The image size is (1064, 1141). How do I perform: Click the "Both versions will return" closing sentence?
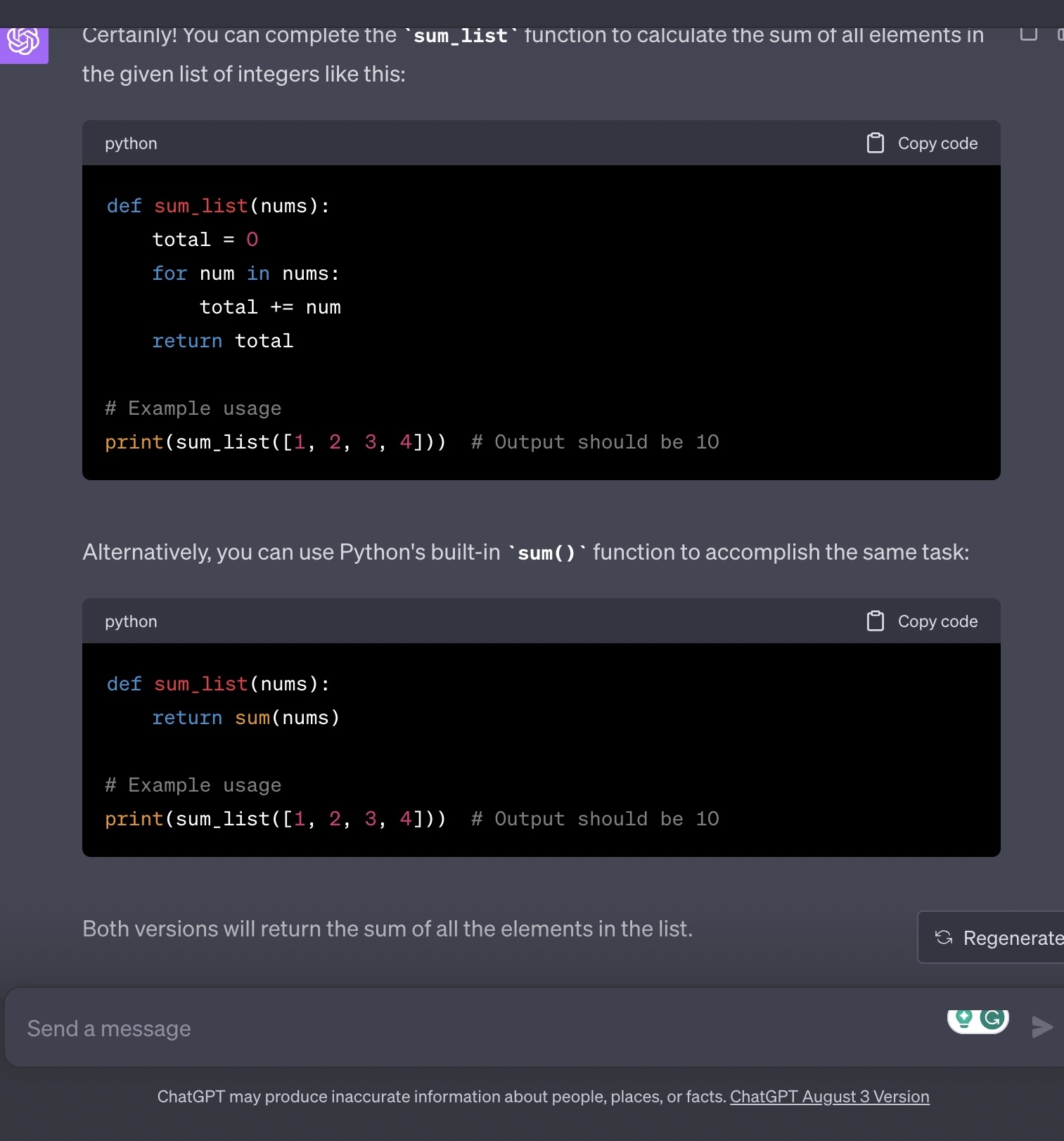coord(387,929)
